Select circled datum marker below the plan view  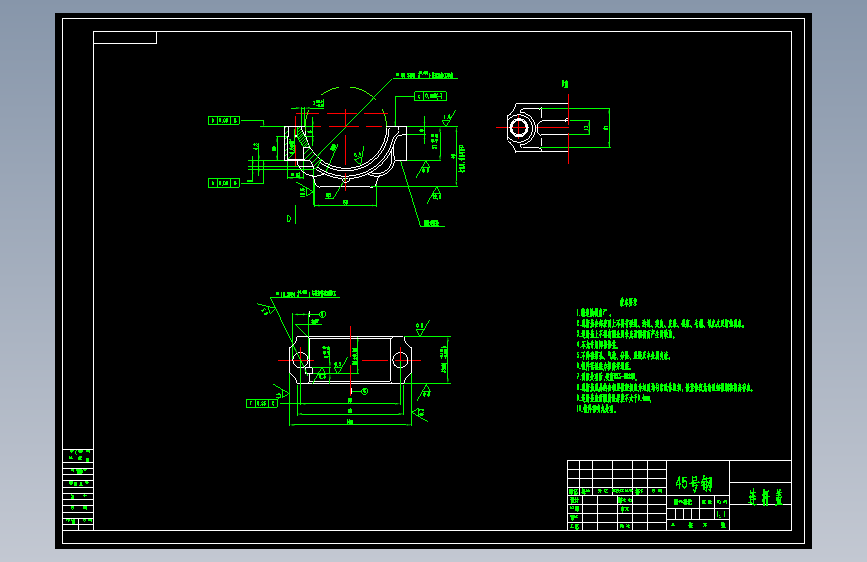tap(364, 391)
